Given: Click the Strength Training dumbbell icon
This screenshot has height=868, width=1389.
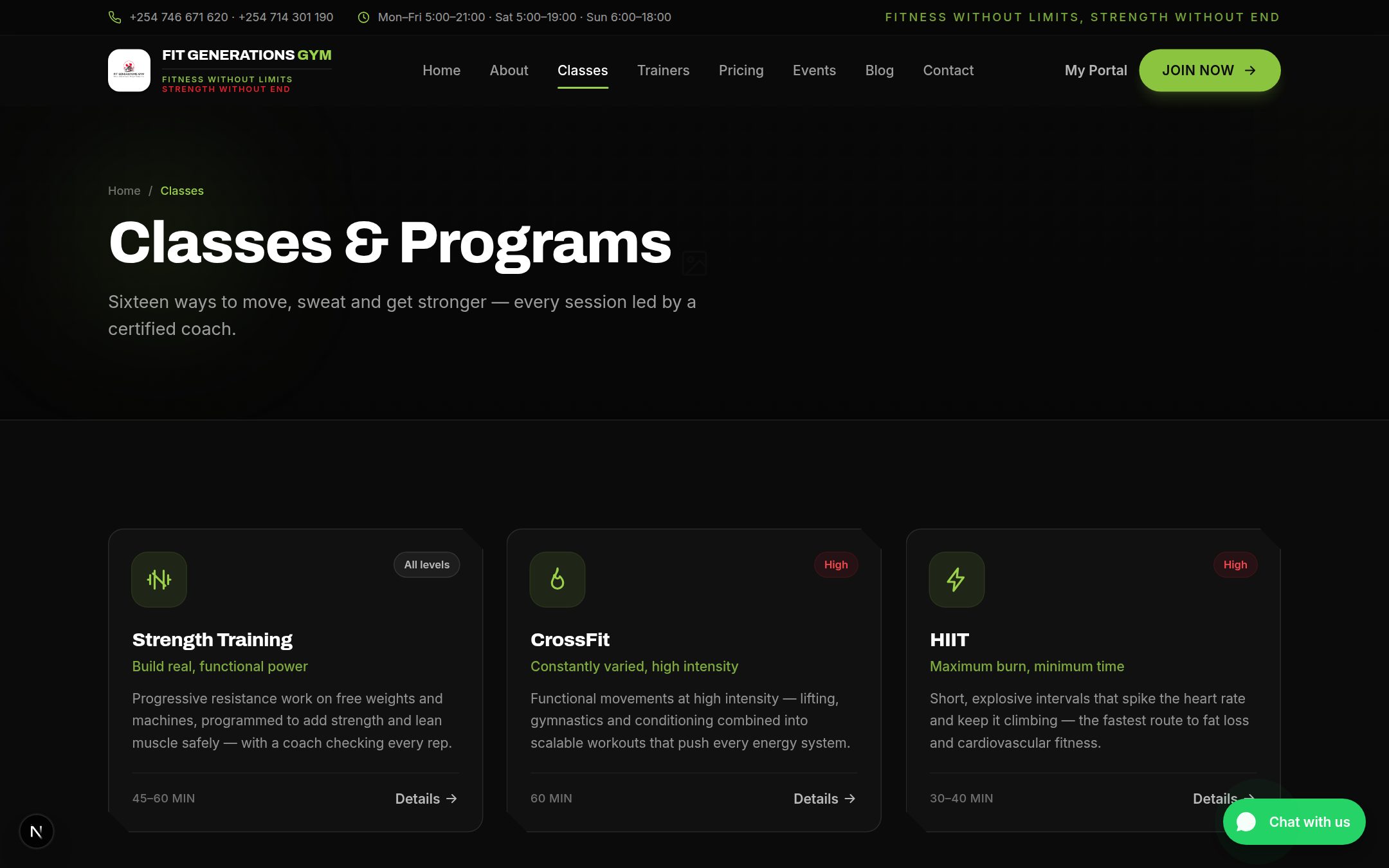Looking at the screenshot, I should click(159, 579).
